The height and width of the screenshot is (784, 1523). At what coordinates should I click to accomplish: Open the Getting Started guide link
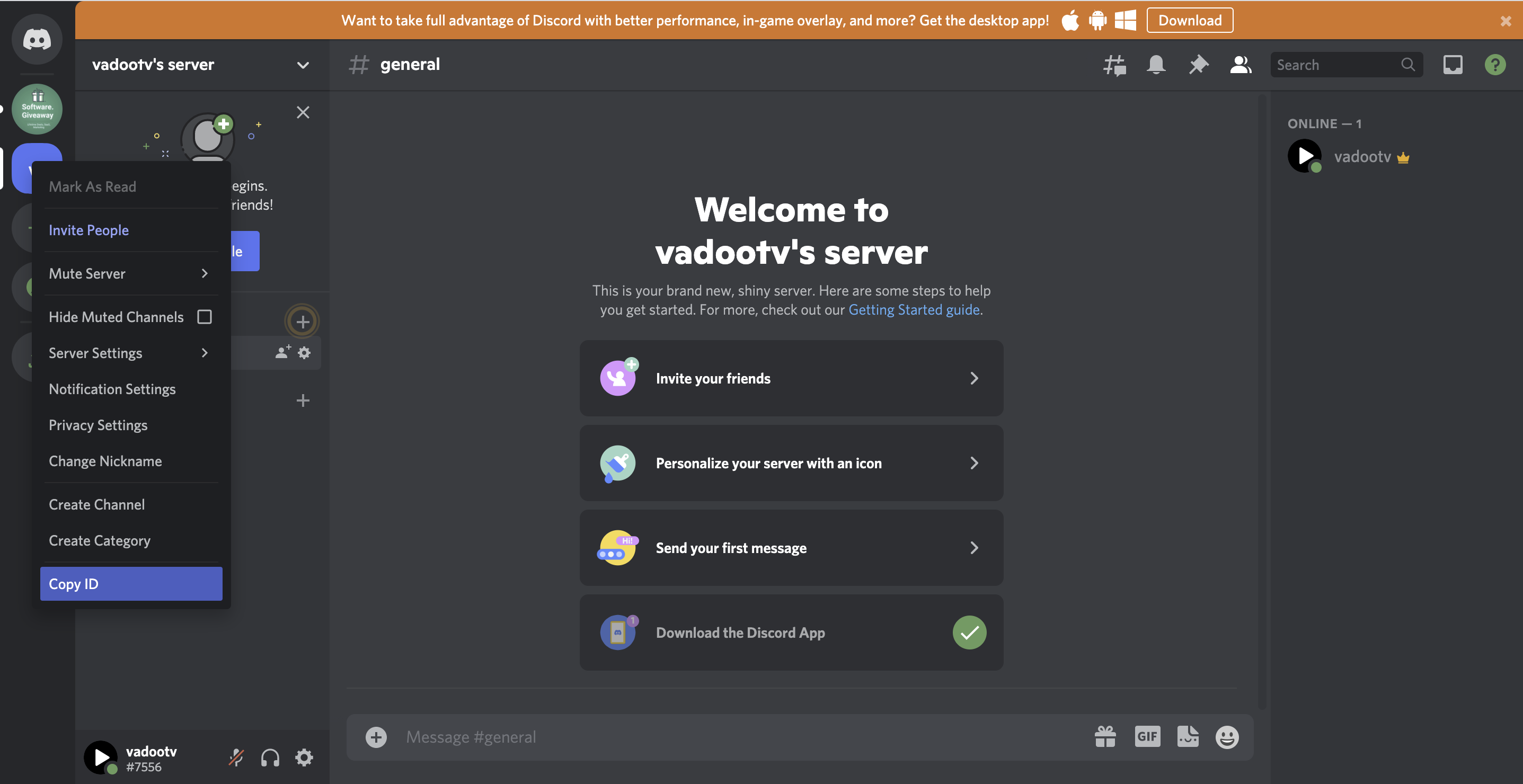[914, 309]
